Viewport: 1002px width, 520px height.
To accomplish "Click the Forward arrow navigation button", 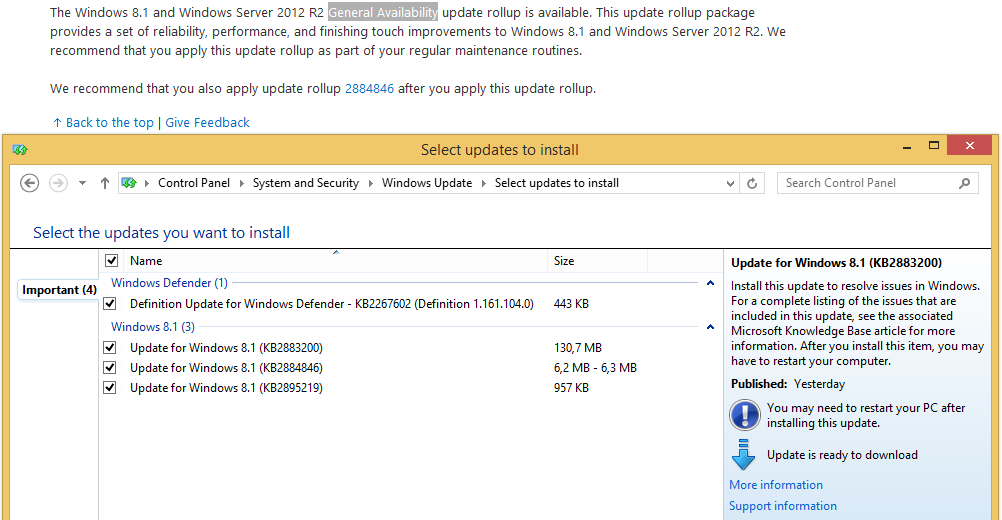I will pos(58,183).
